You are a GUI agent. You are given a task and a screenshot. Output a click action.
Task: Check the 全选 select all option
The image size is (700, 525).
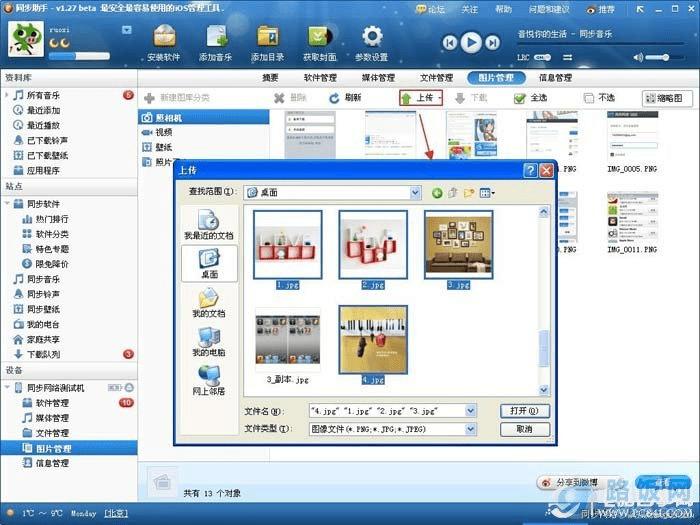coord(530,98)
